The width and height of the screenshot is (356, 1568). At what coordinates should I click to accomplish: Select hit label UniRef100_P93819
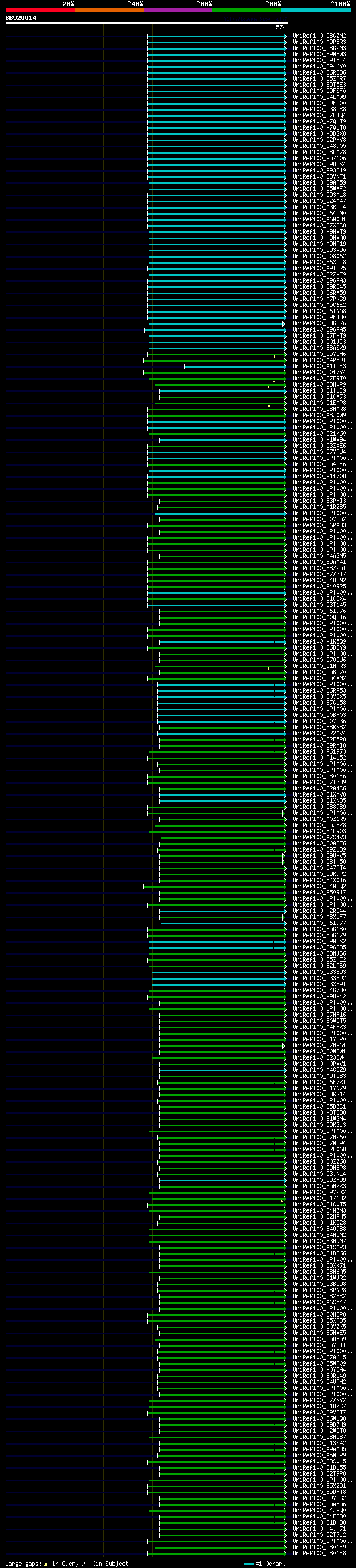point(319,170)
